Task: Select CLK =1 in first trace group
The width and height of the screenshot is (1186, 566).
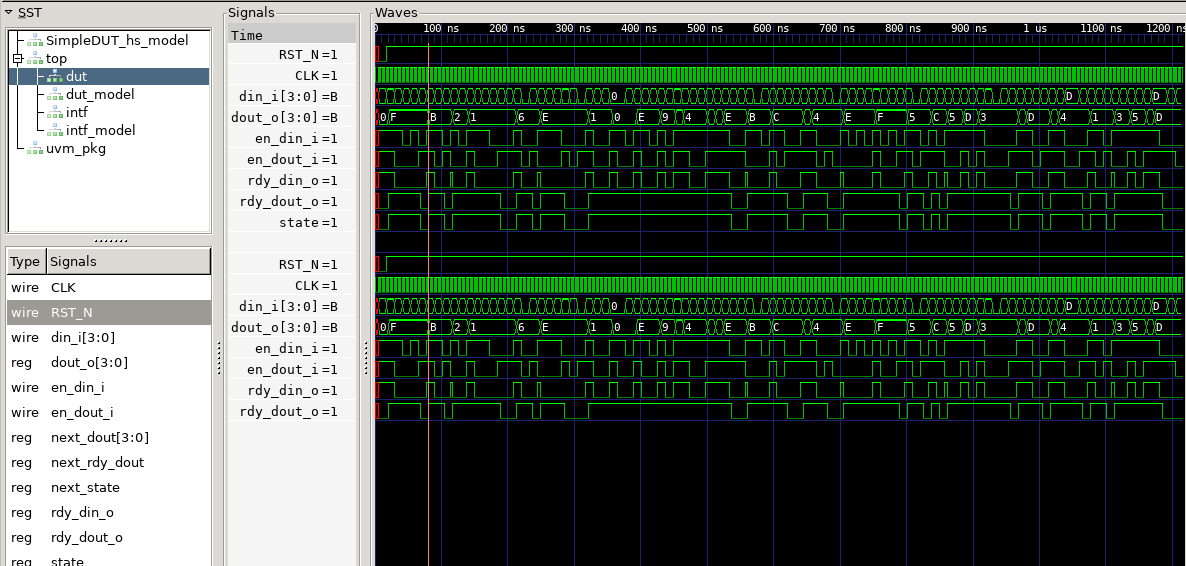Action: [292, 76]
